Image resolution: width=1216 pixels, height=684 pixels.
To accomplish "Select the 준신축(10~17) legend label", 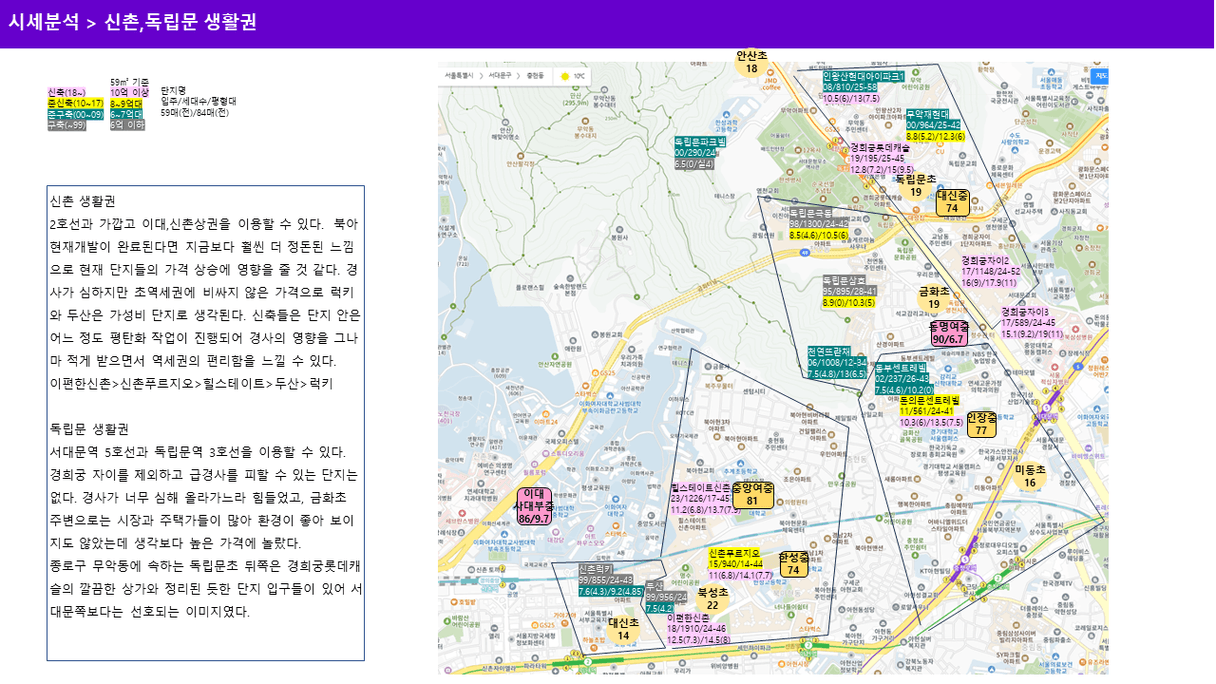I will pos(75,104).
